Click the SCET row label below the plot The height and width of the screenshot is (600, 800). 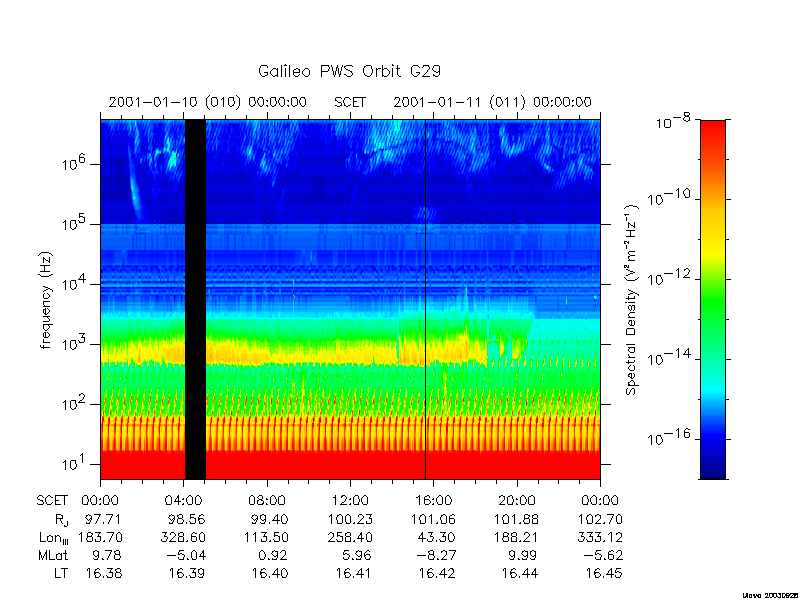pyautogui.click(x=52, y=501)
